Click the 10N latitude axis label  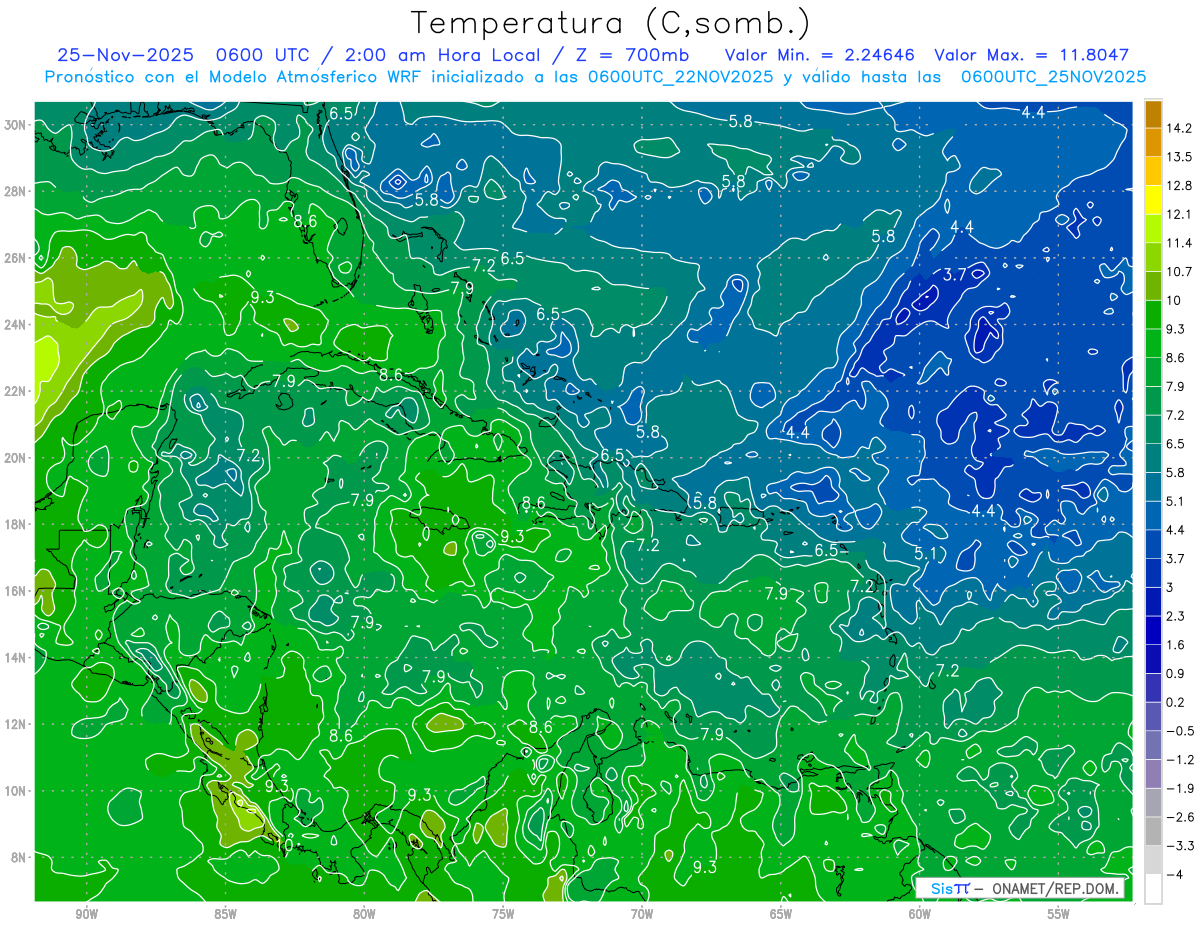17,791
